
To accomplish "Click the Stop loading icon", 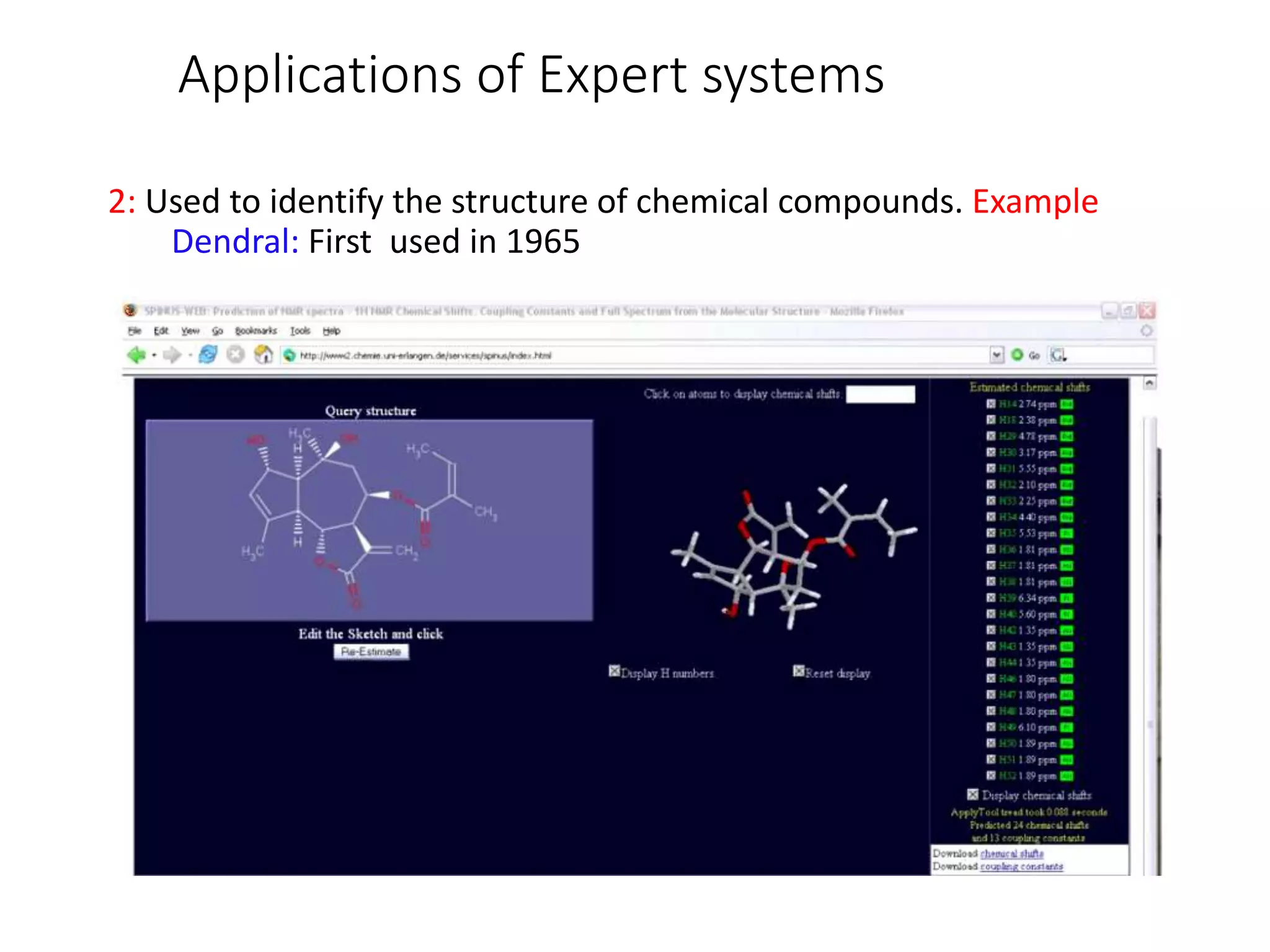I will (235, 355).
